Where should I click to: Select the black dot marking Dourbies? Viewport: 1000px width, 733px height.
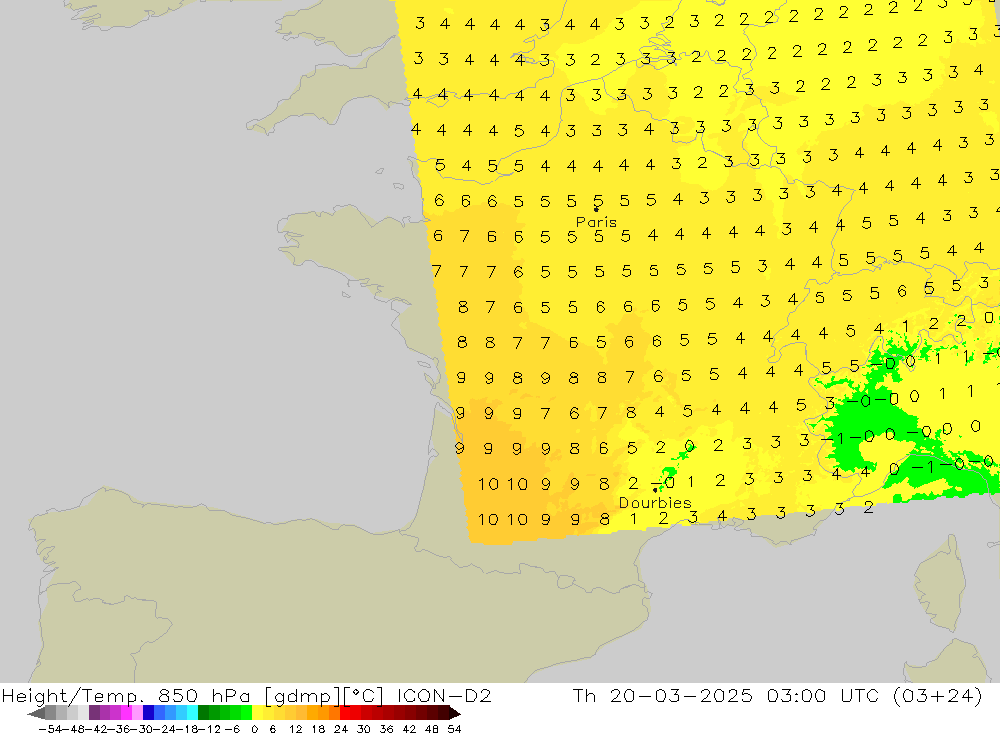[655, 490]
